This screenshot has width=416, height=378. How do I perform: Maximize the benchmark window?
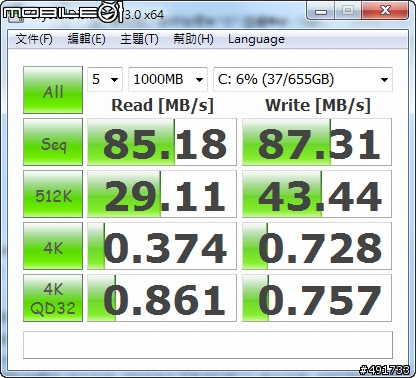[x=348, y=11]
